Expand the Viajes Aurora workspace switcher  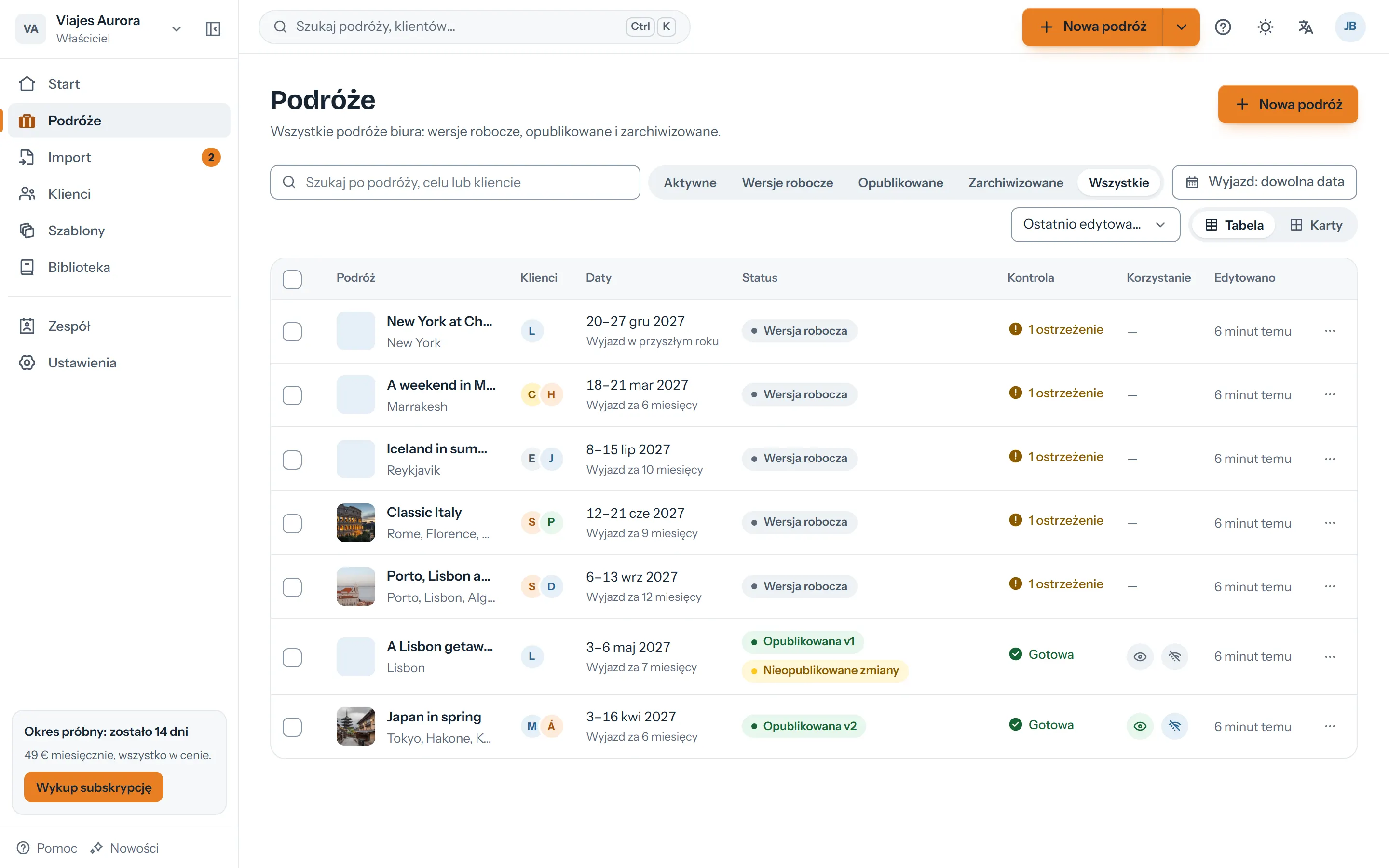tap(176, 29)
